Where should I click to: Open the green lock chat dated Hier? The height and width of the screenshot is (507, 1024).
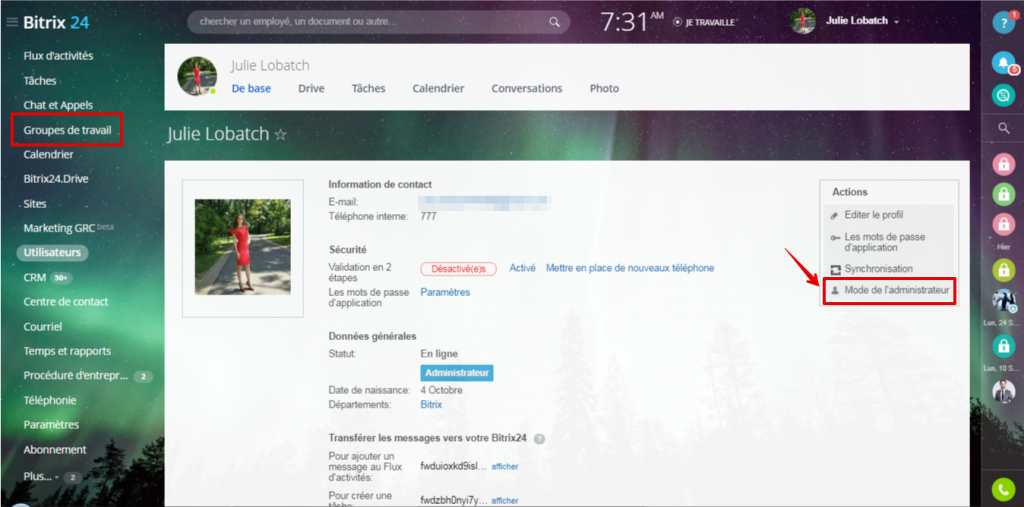pyautogui.click(x=1003, y=270)
